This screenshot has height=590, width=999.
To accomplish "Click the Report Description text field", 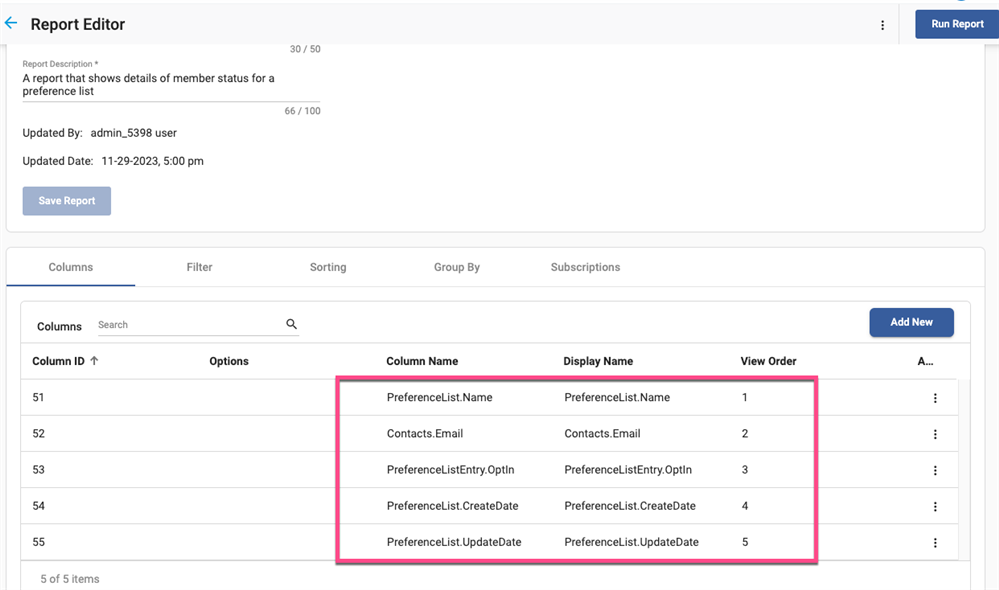I will (170, 84).
